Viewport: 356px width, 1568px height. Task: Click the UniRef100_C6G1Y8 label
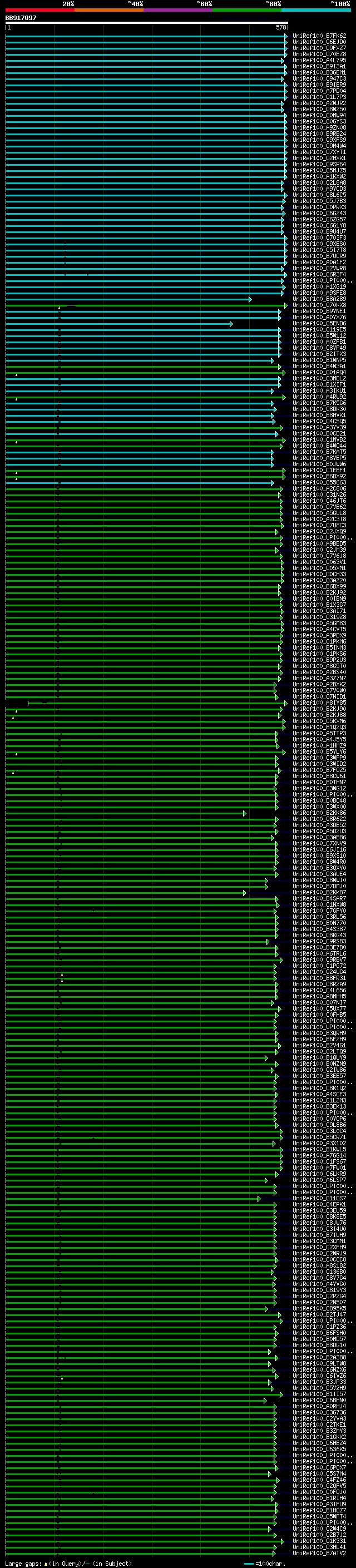319,226
